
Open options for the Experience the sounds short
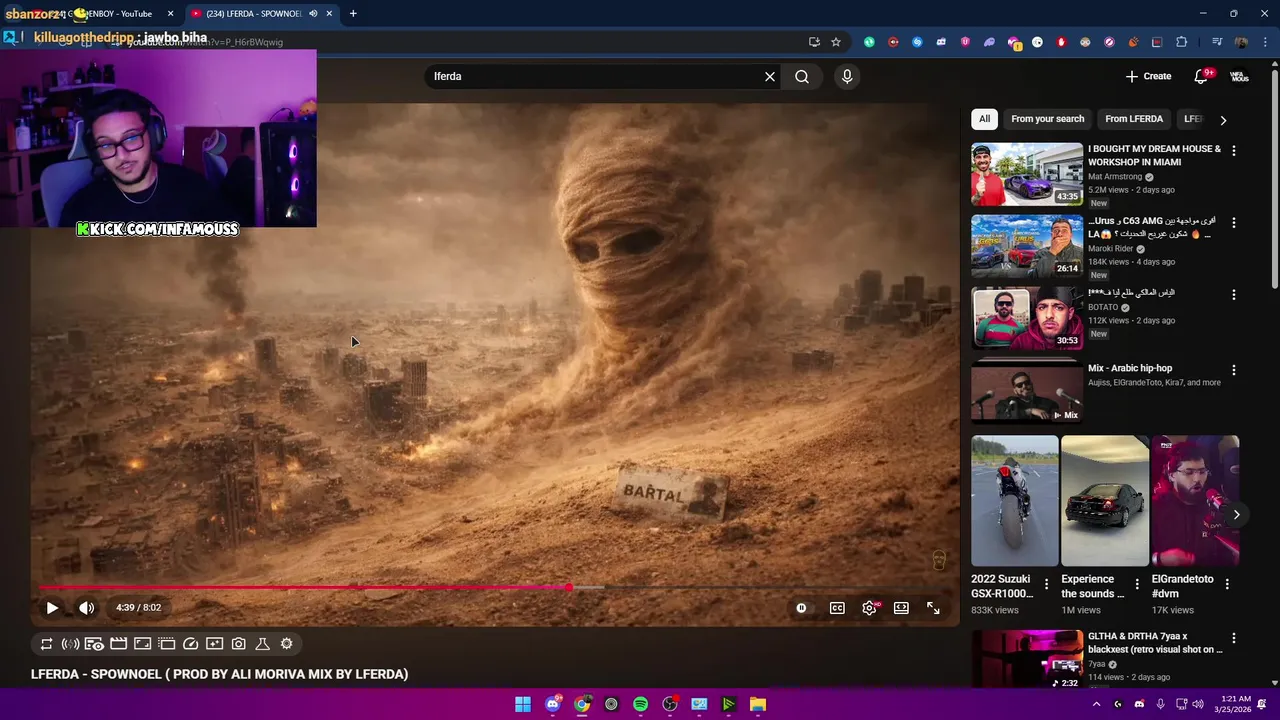point(1137,584)
